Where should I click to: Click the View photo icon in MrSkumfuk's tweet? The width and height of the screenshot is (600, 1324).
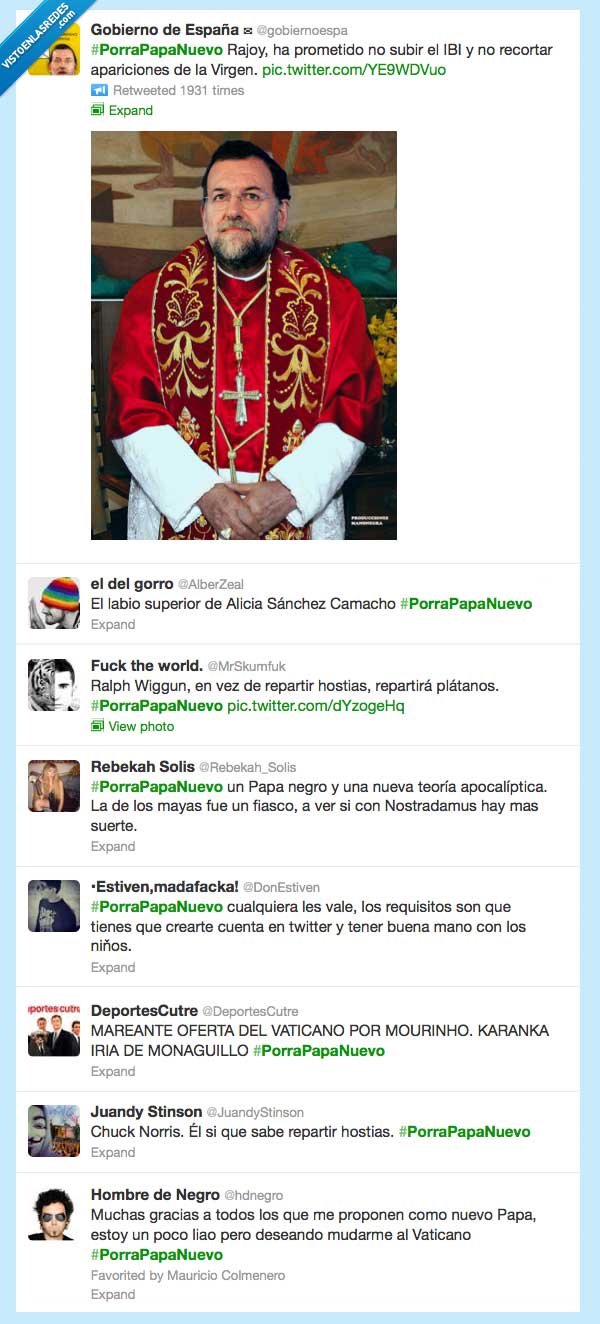(97, 727)
